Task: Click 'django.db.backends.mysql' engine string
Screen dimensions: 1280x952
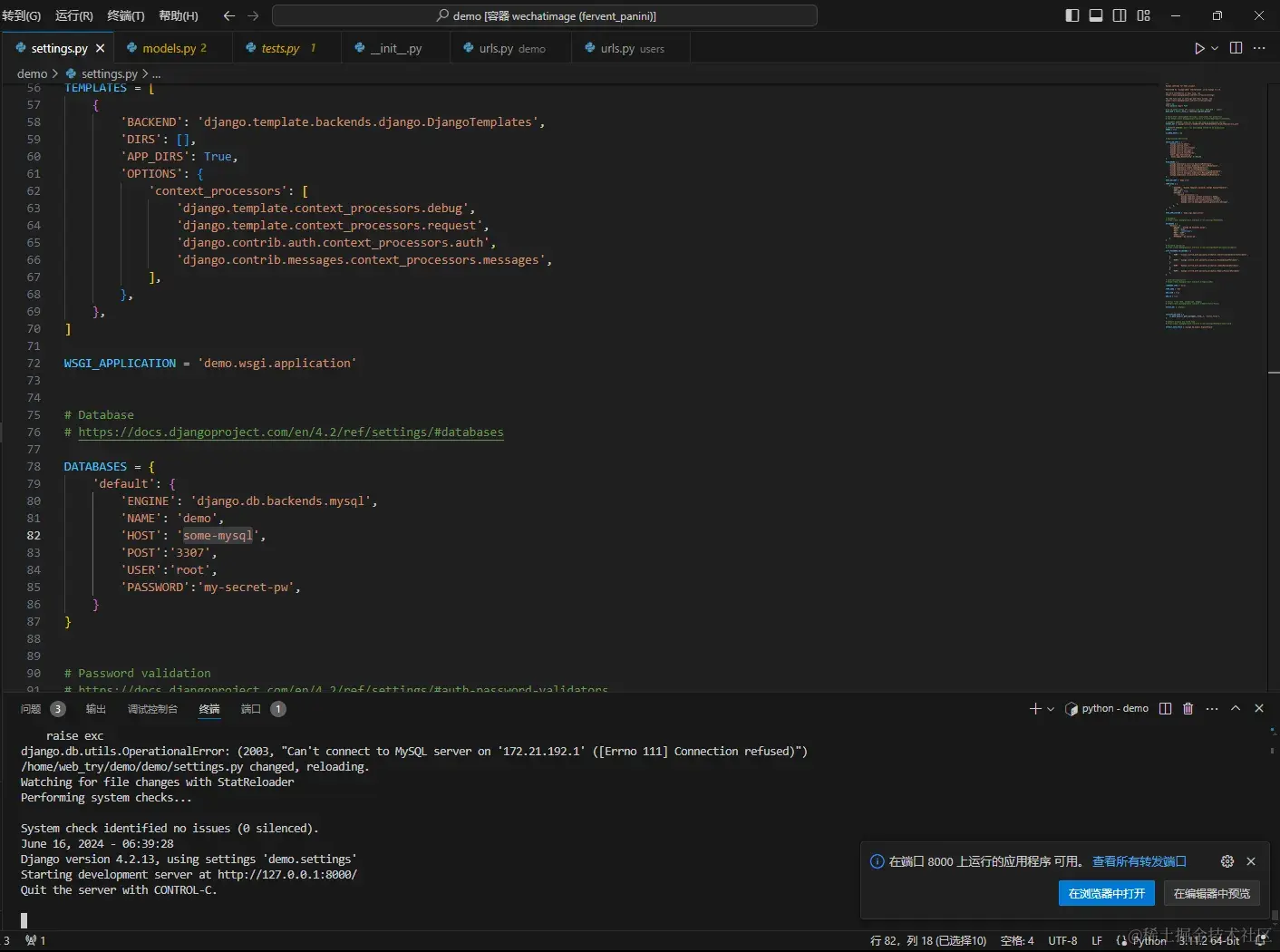Action: click(281, 501)
